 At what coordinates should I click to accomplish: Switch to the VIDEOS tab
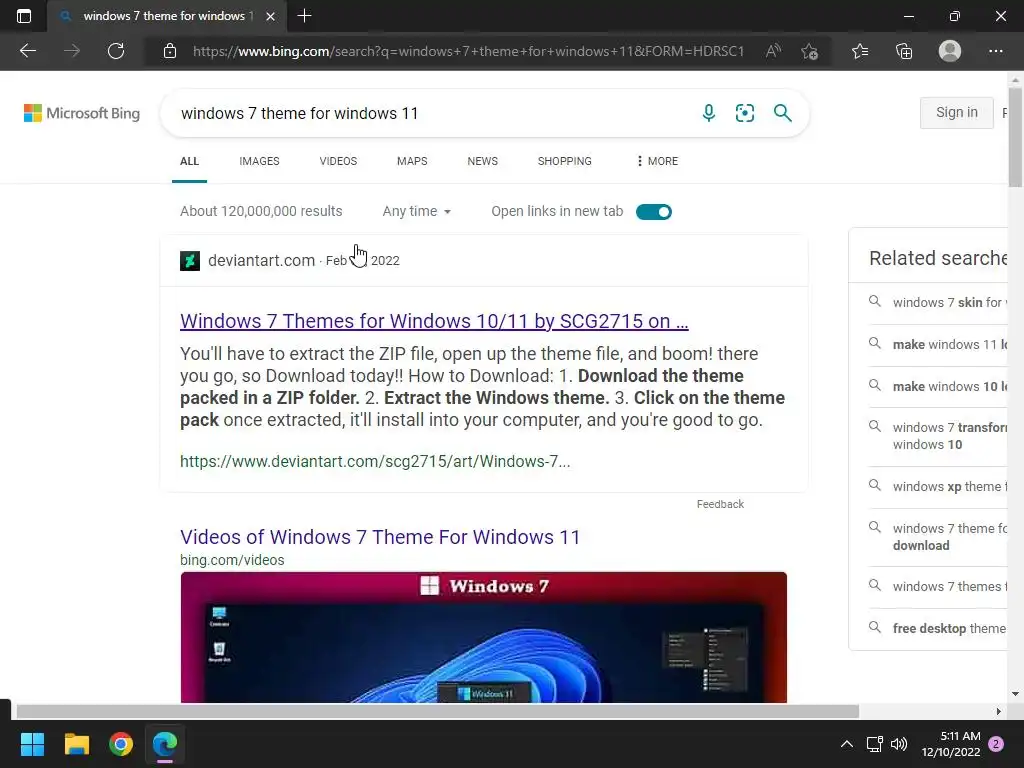(x=338, y=161)
